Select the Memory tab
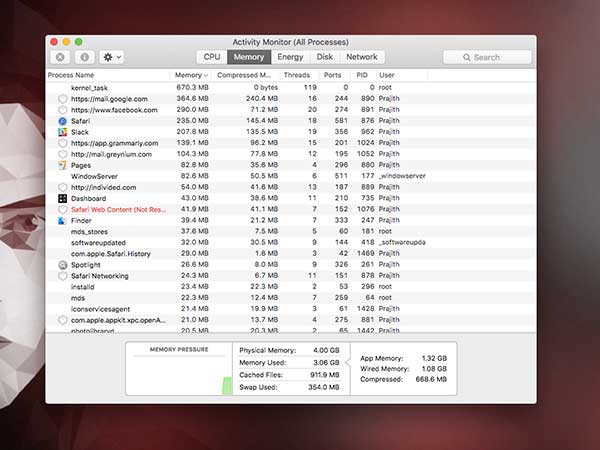This screenshot has width=600, height=450. point(249,57)
